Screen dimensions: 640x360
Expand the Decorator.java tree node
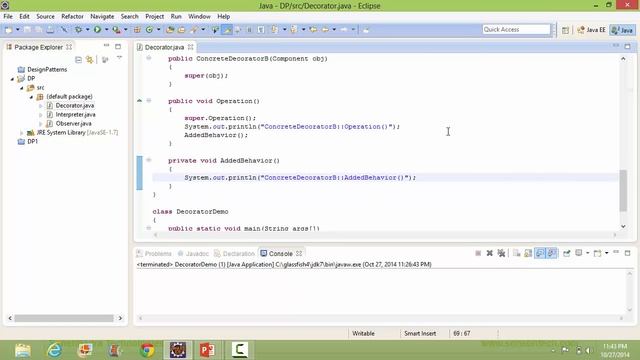40,106
